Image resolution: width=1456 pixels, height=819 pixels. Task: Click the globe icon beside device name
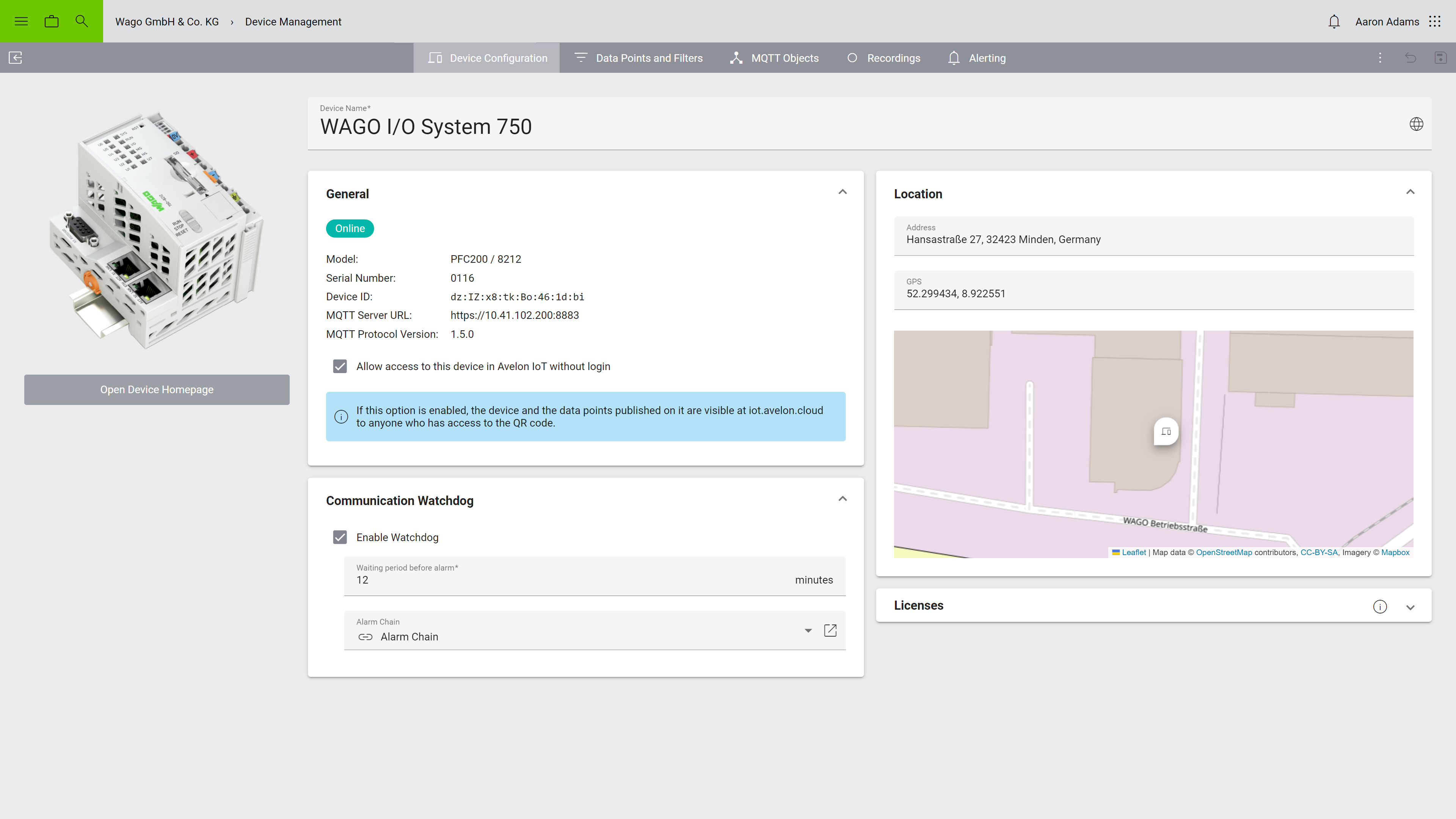click(1416, 124)
